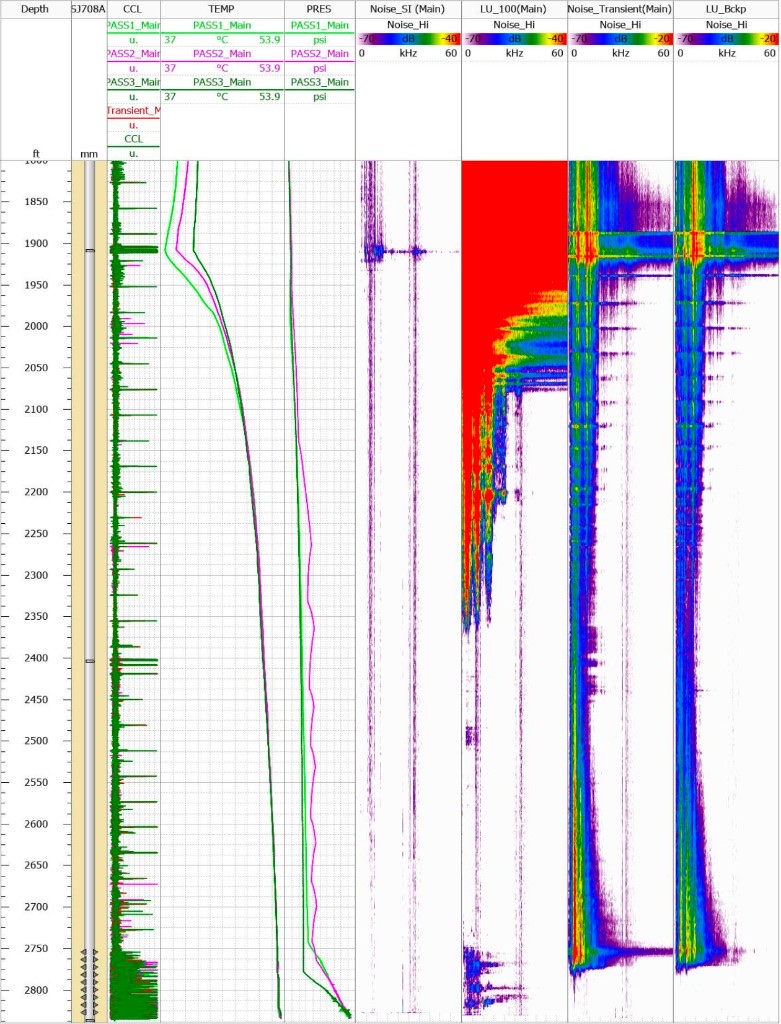Select PASS2_Main curve label in CCL track
781x1024 pixels.
point(133,54)
